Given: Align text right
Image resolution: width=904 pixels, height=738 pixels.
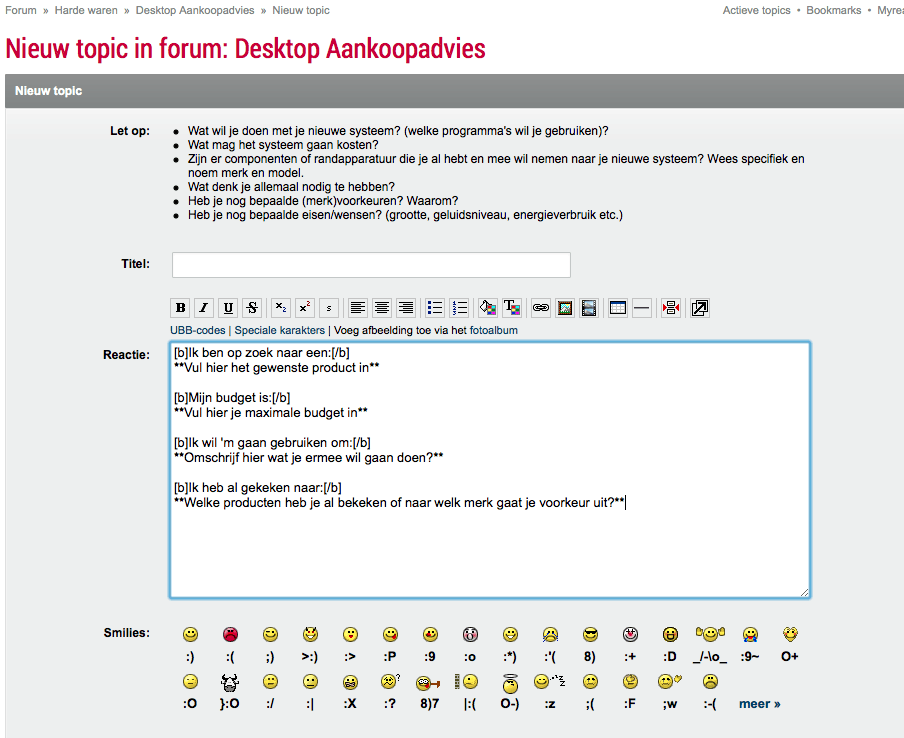Looking at the screenshot, I should pos(406,308).
